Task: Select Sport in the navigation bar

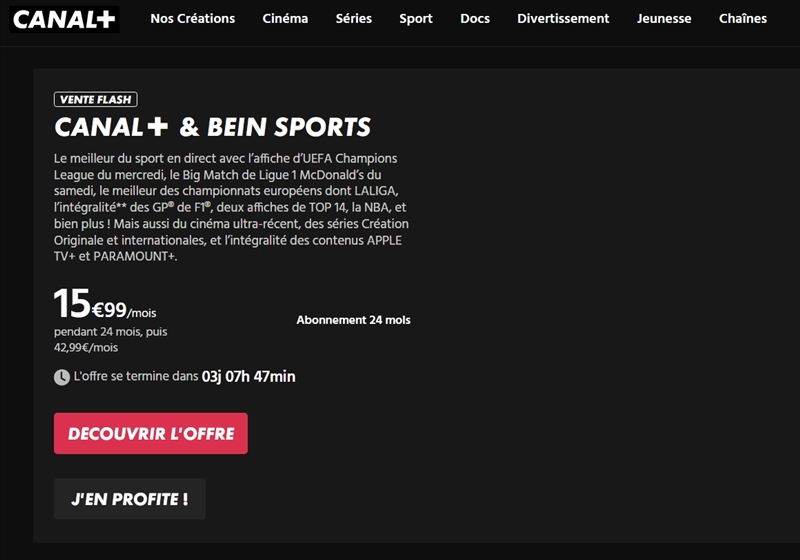Action: pos(416,18)
